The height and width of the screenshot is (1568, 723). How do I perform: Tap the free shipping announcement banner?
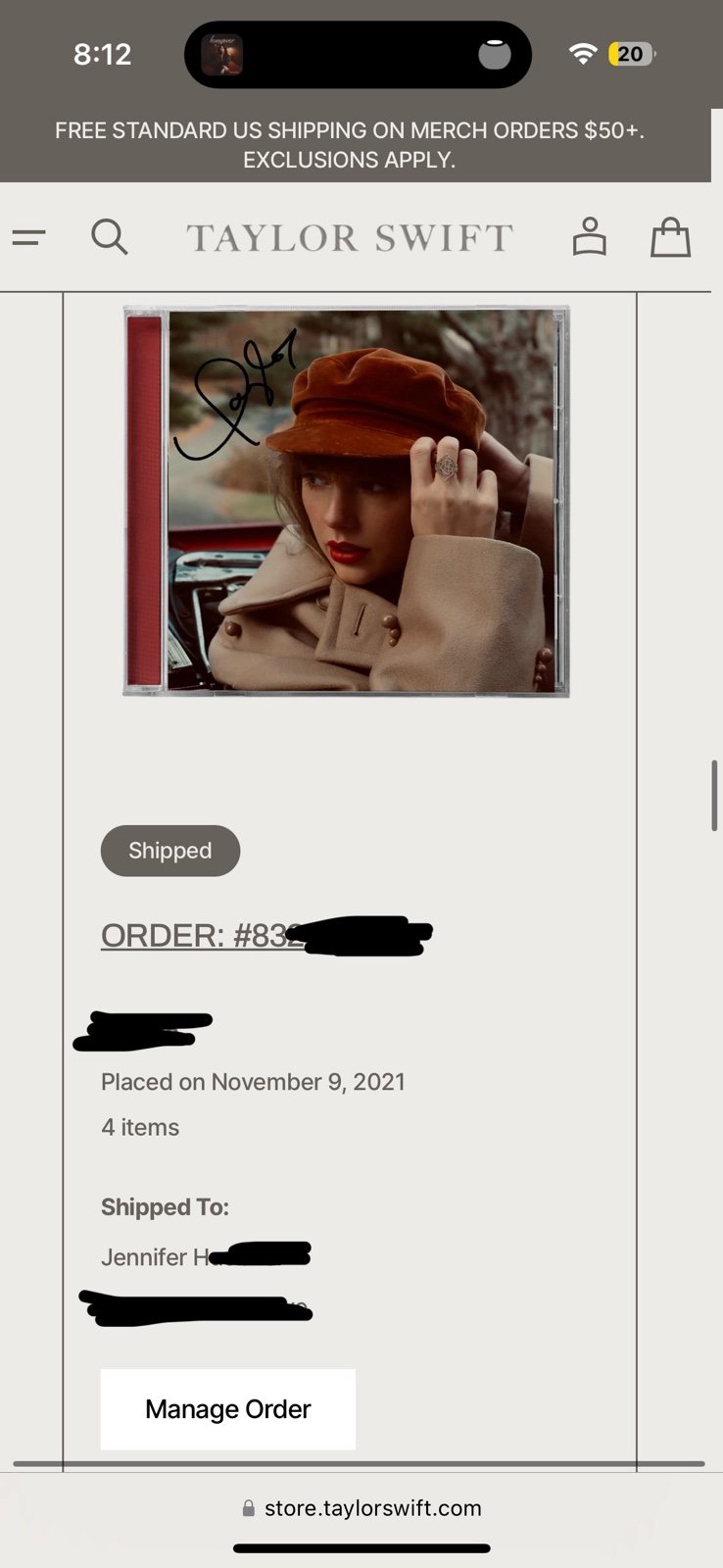coord(350,145)
